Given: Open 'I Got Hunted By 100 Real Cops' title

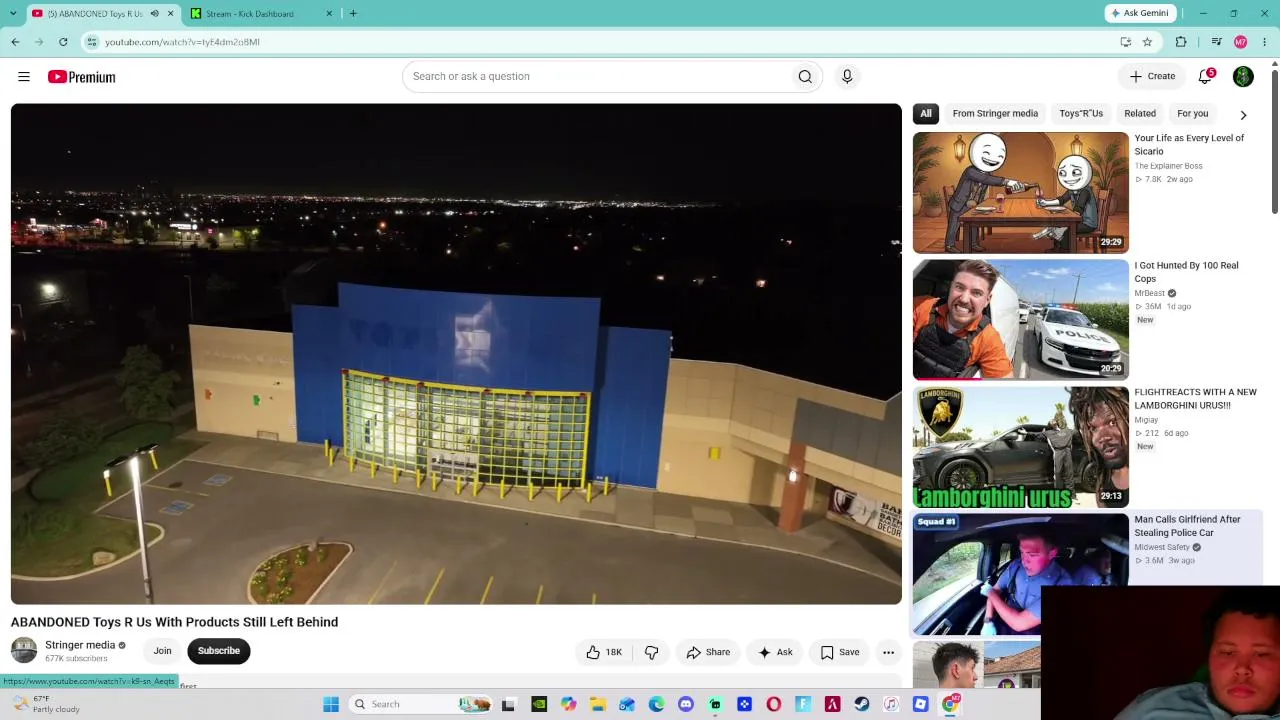Looking at the screenshot, I should [1187, 272].
